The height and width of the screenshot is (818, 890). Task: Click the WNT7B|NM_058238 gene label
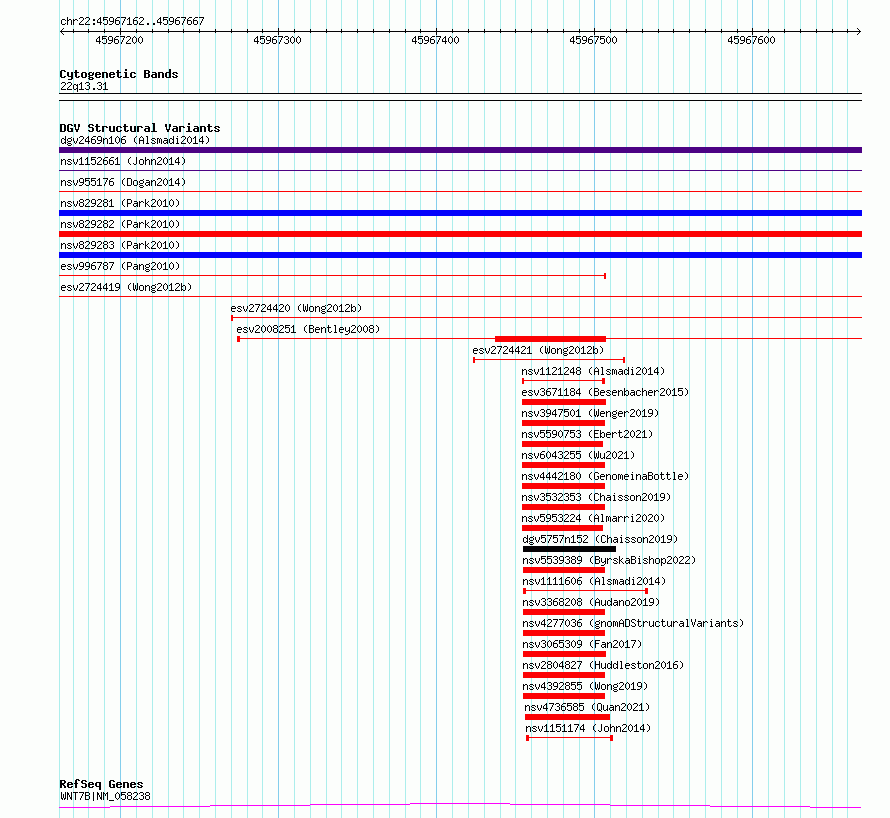coord(105,796)
